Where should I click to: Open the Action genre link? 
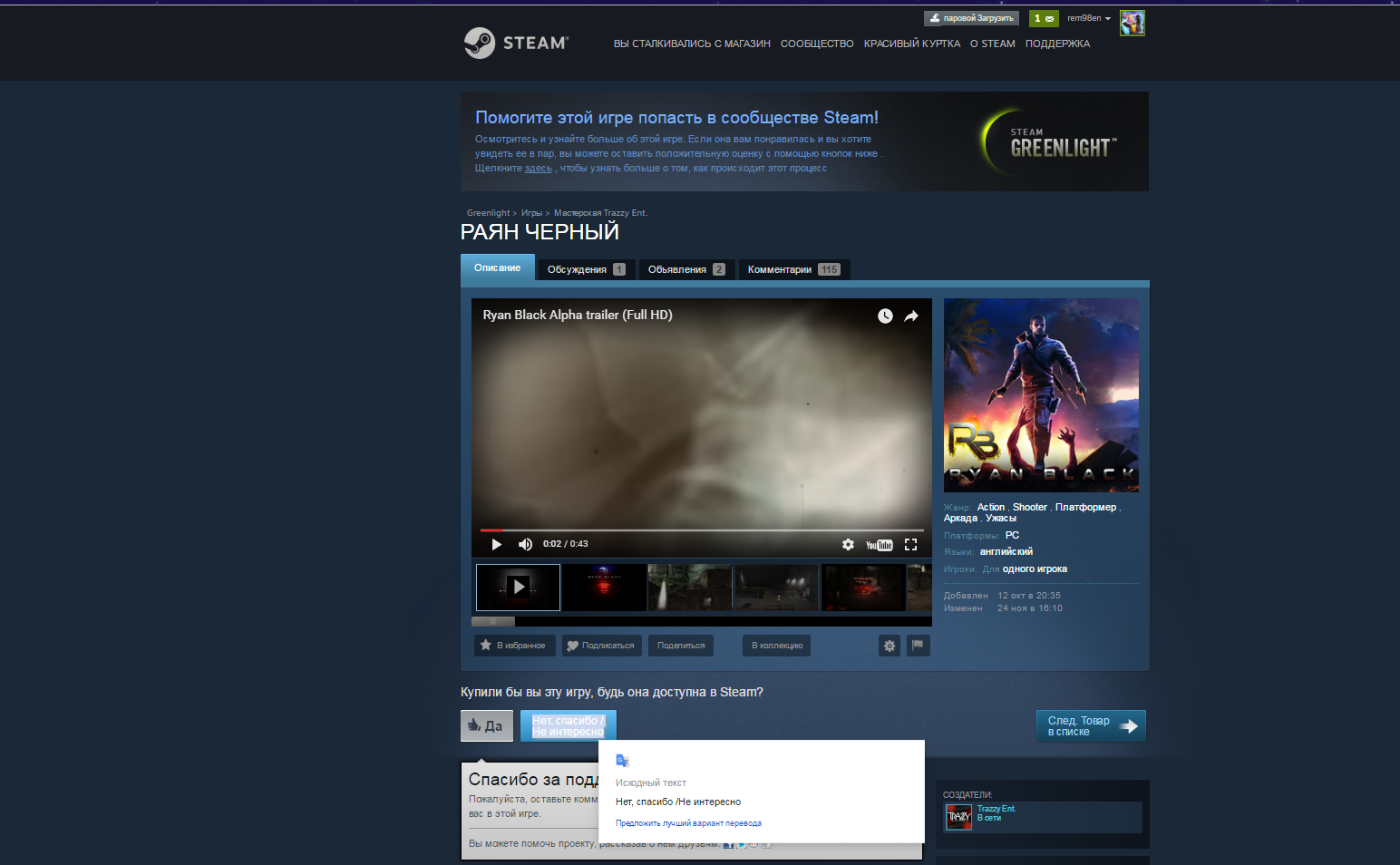[x=991, y=508]
